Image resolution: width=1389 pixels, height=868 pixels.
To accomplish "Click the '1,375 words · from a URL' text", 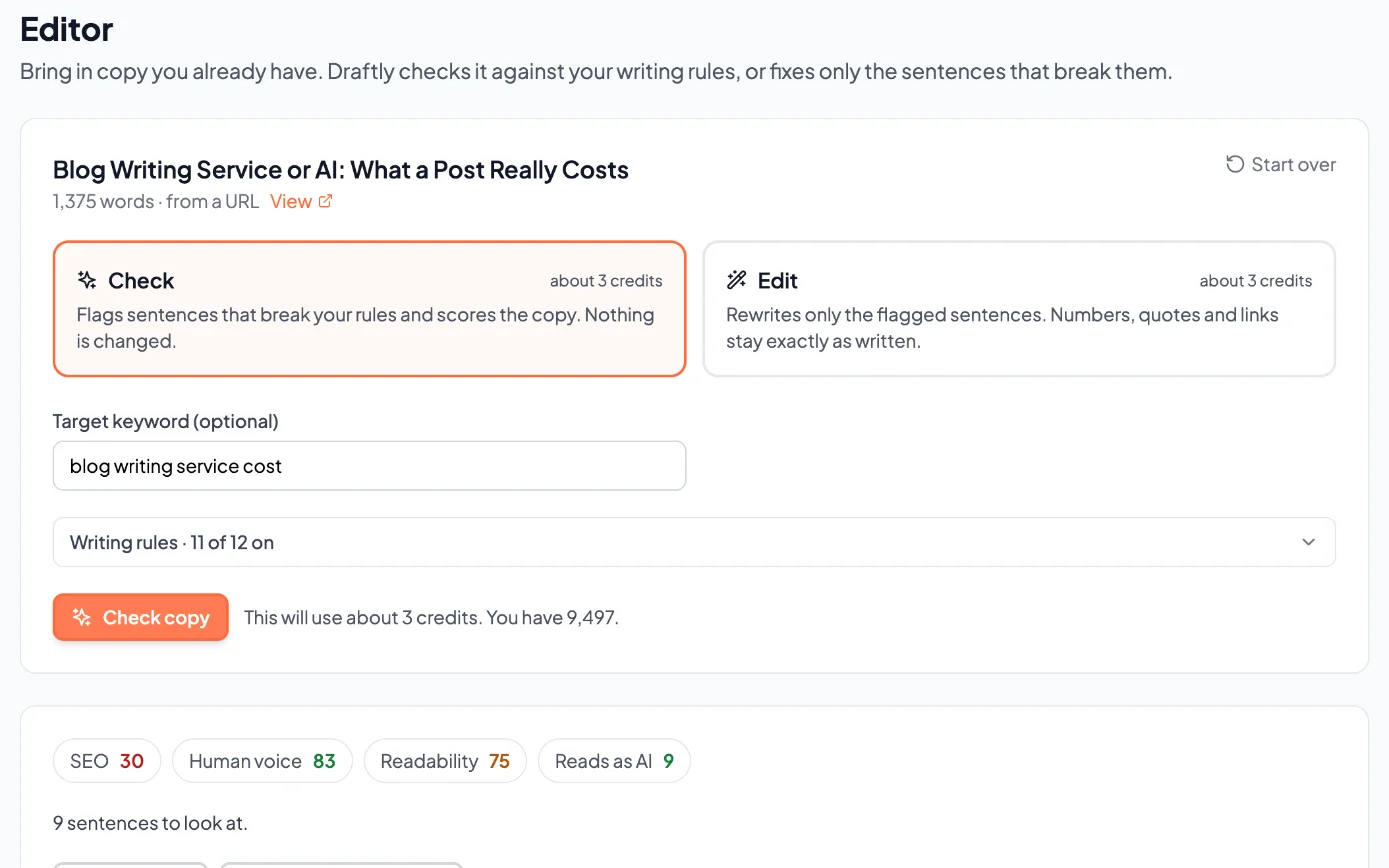I will 156,201.
